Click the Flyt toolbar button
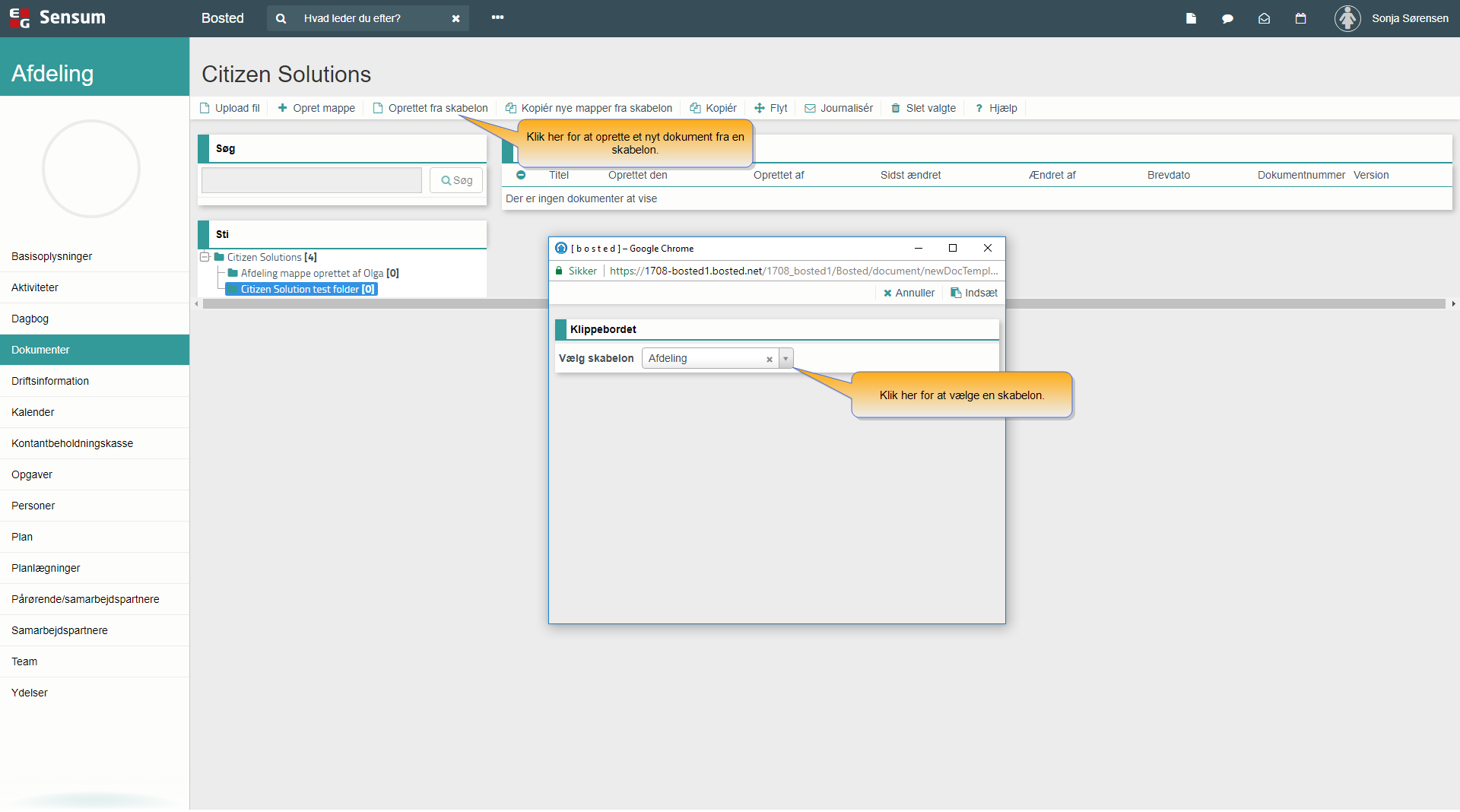Viewport: 1460px width, 812px height. [771, 108]
